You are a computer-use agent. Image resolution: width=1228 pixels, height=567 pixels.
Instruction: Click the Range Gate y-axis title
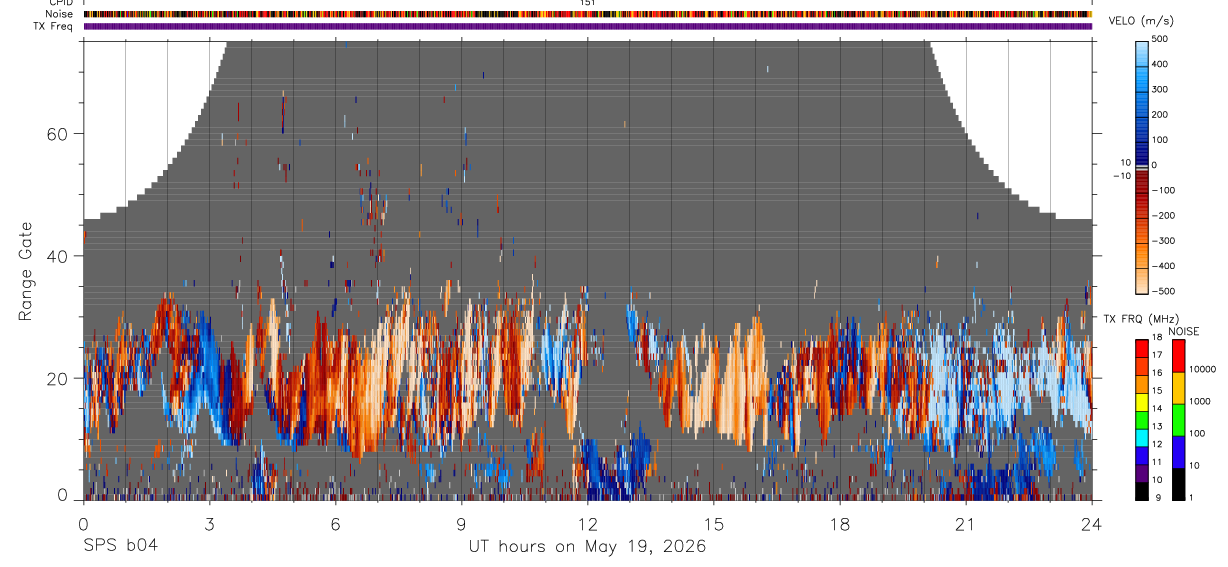(x=25, y=273)
